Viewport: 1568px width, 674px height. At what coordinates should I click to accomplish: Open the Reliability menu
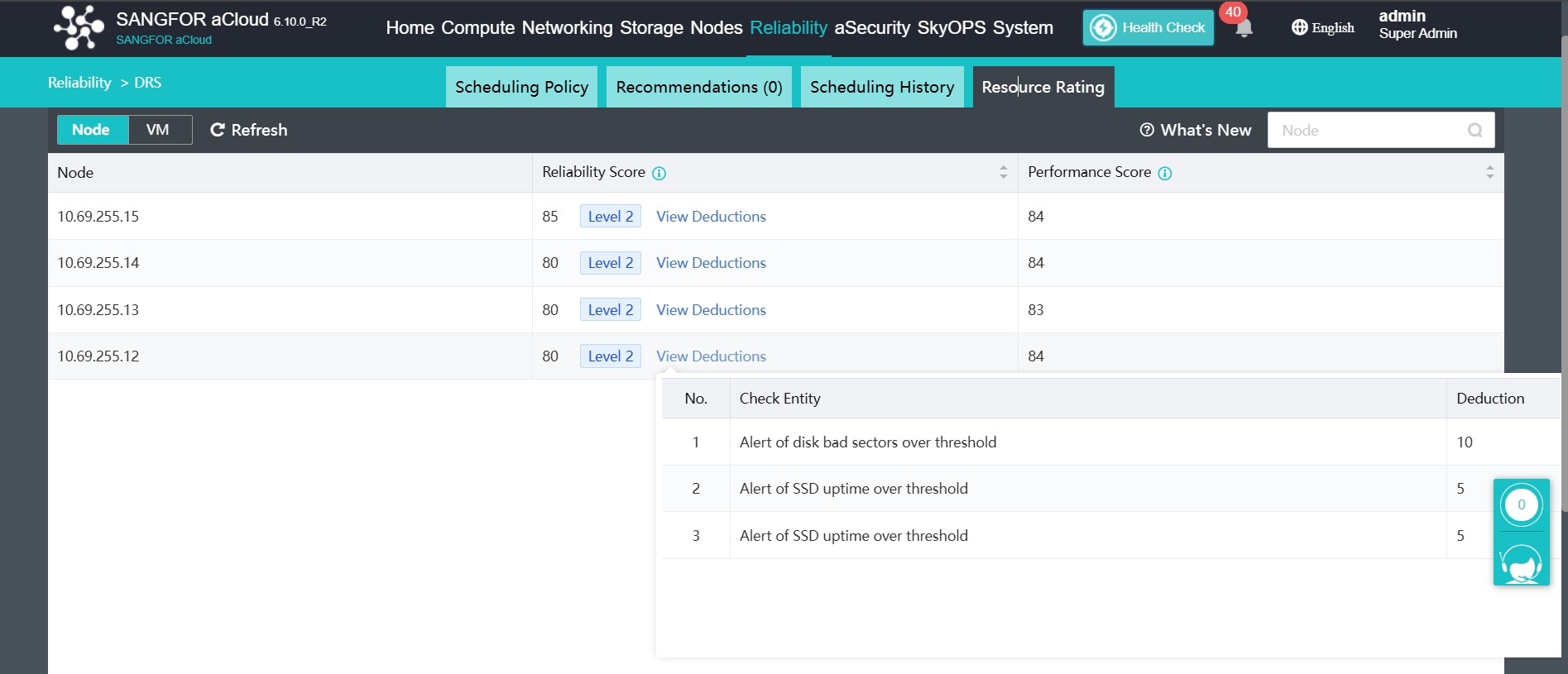[x=789, y=27]
